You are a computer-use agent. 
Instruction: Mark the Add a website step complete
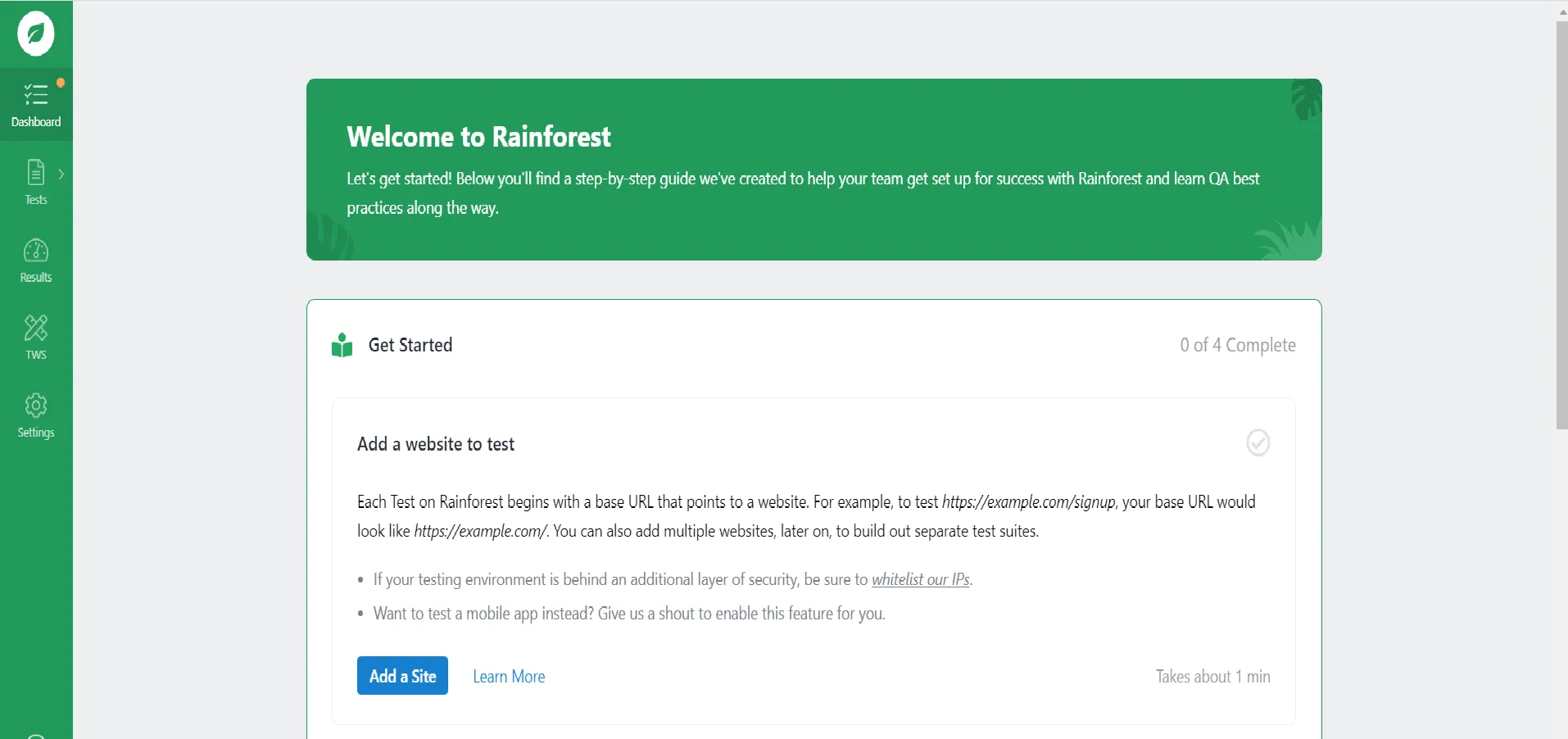coord(1258,442)
